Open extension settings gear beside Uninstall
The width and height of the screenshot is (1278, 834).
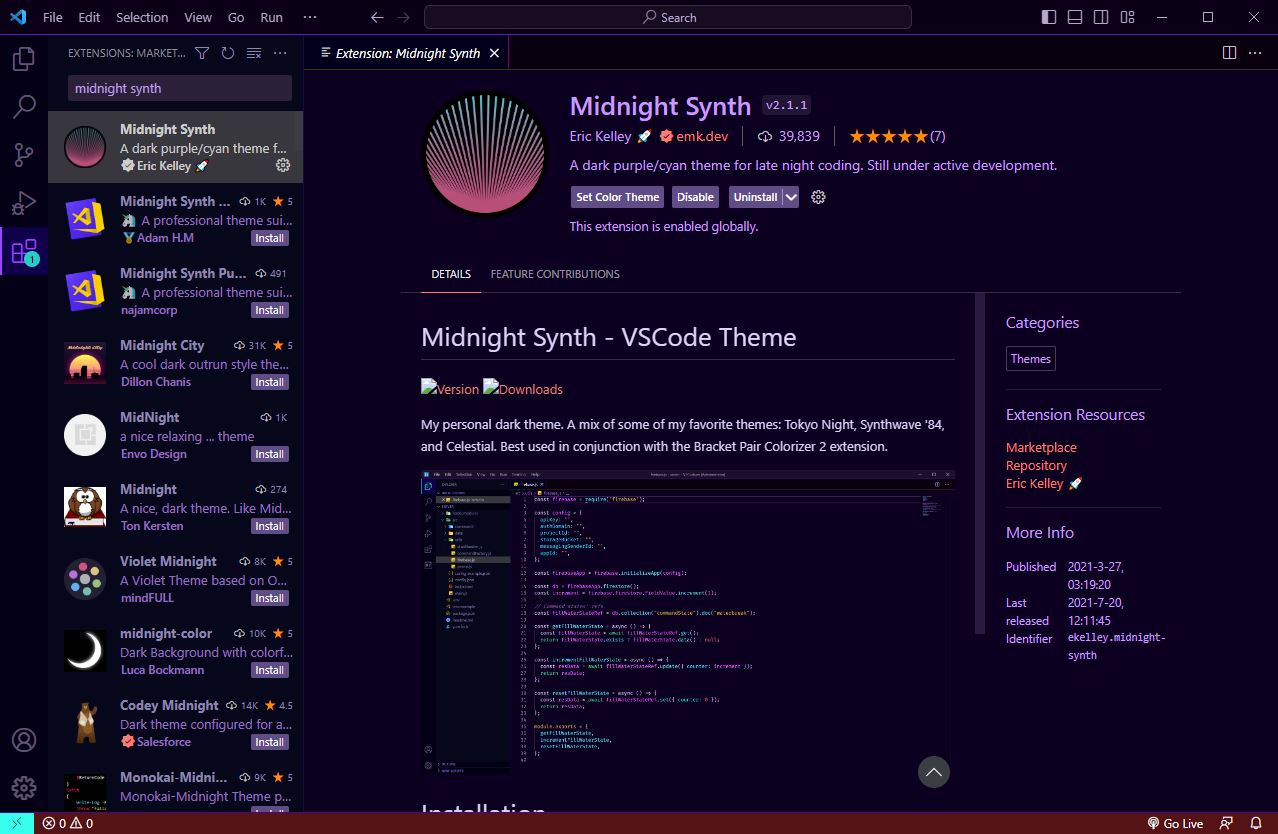(818, 197)
